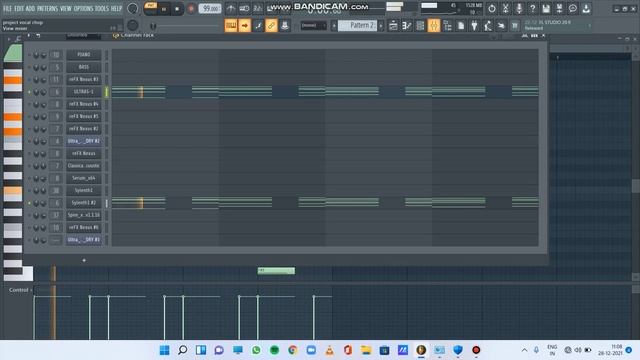Open the chat bubble icon
Viewport: 640px width, 360px height.
[573, 9]
